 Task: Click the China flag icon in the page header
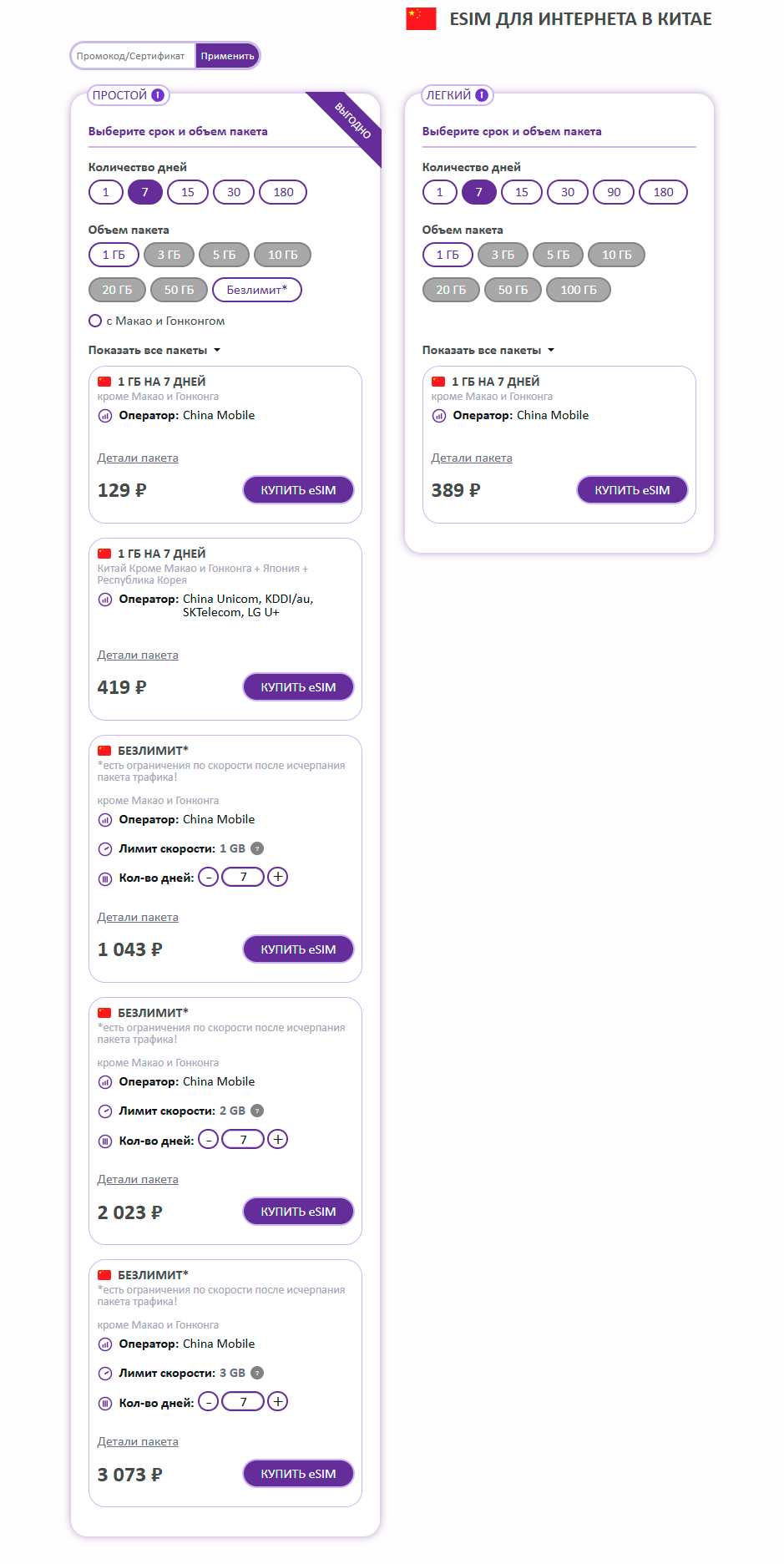click(421, 18)
